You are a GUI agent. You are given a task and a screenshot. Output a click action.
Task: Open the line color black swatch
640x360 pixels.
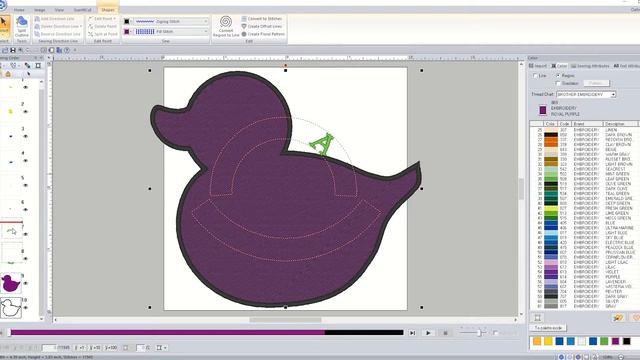click(x=127, y=21)
